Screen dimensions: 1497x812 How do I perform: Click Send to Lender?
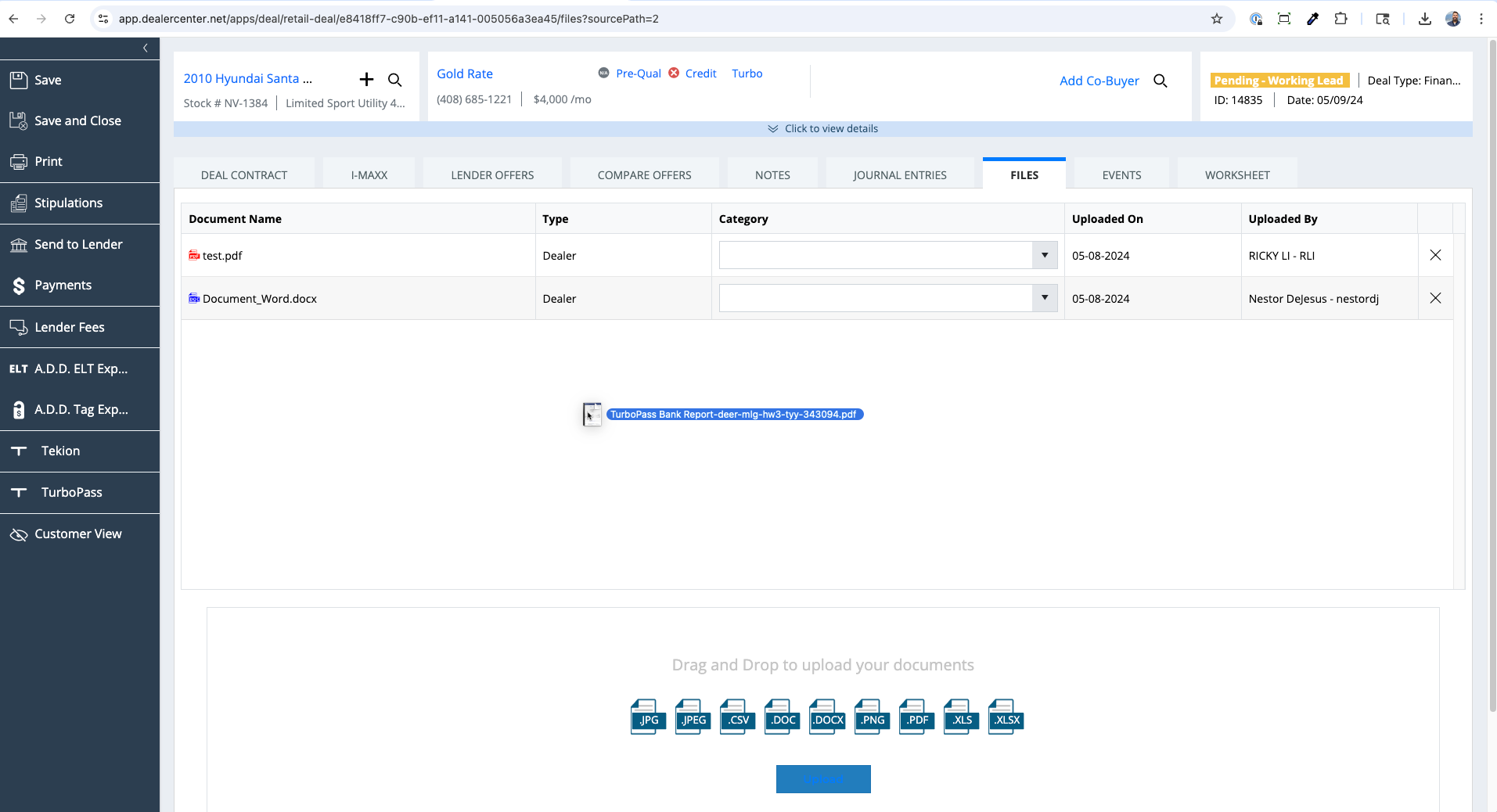coord(78,244)
